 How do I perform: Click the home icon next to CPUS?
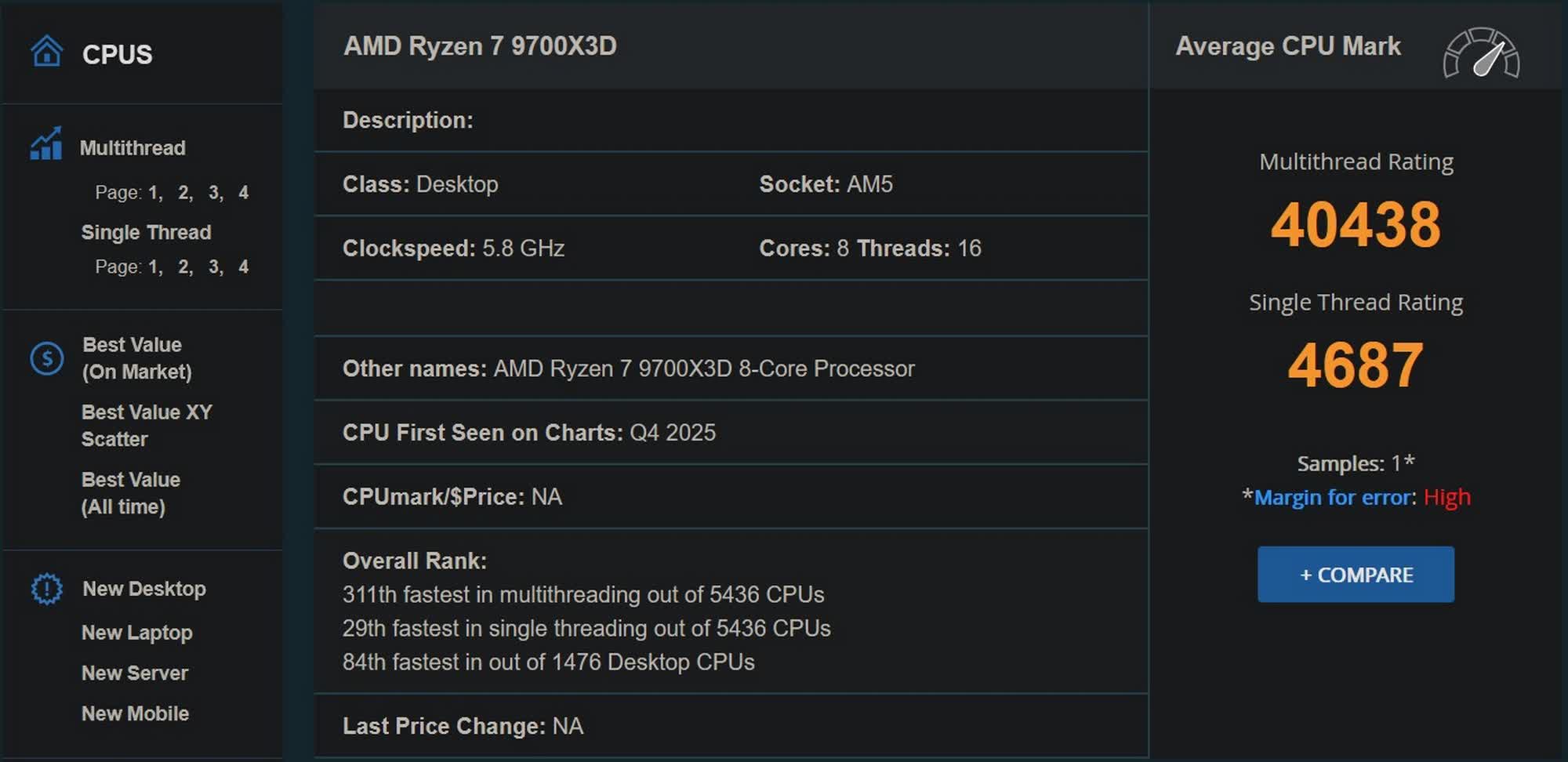(x=47, y=50)
